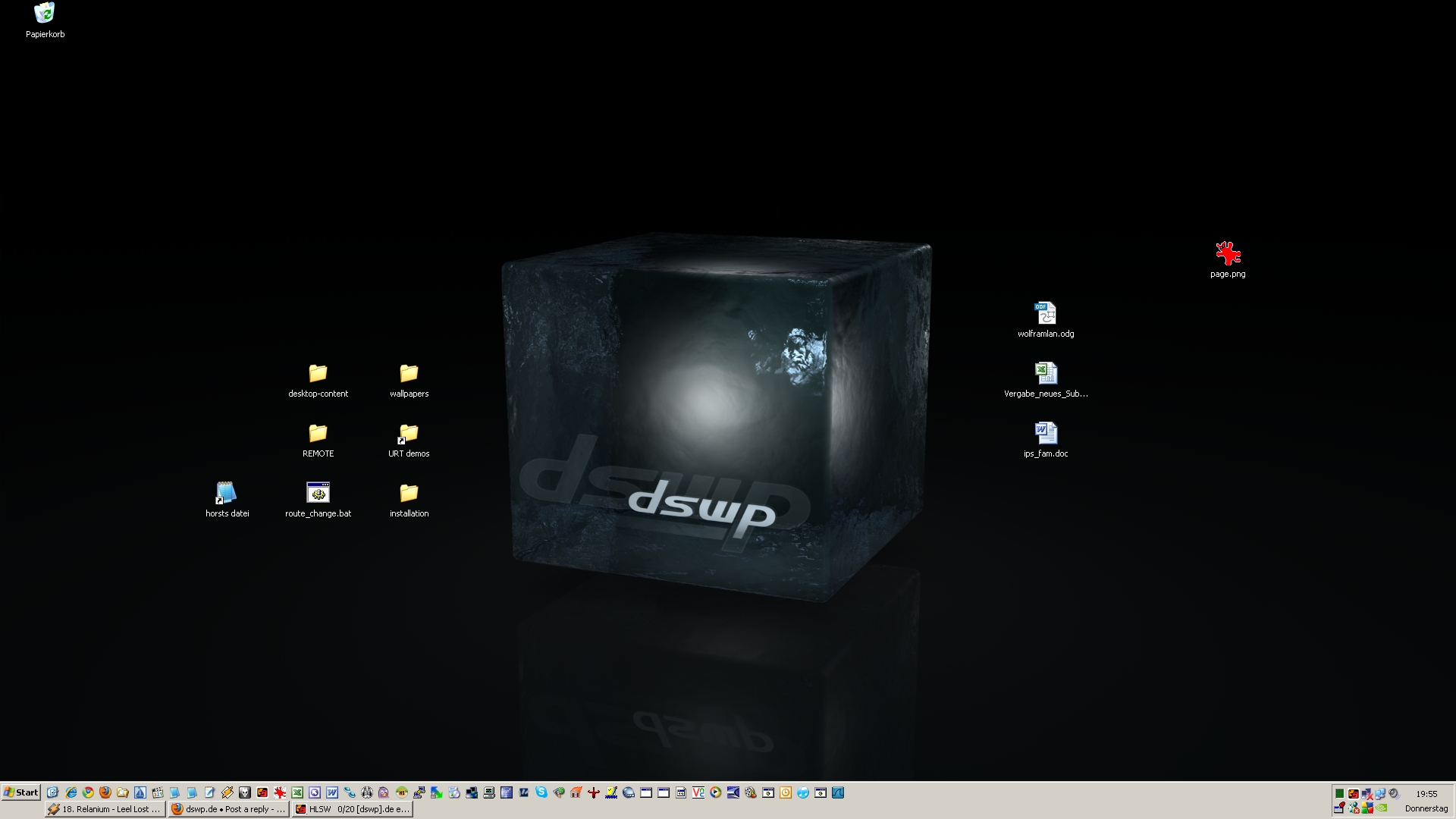1456x819 pixels.
Task: Switch to Relanium Leel Lost taskbar window
Action: point(105,809)
